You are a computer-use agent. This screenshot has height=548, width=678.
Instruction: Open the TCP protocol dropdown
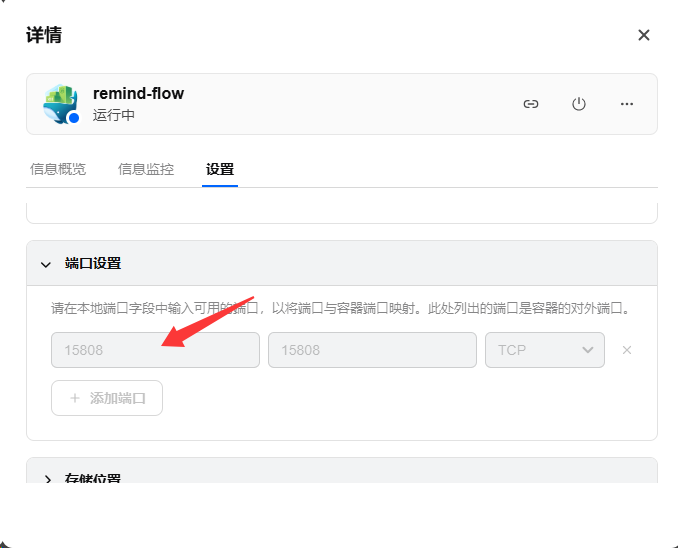[x=545, y=350]
